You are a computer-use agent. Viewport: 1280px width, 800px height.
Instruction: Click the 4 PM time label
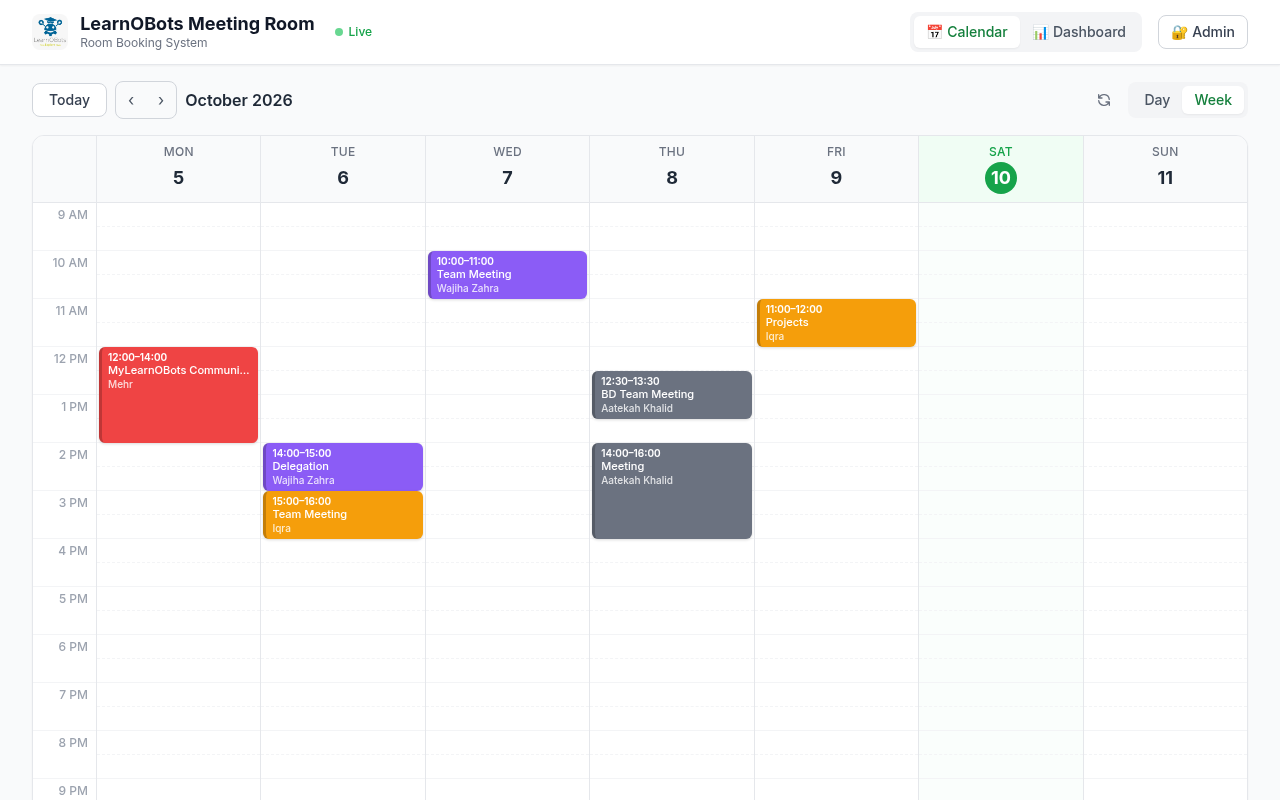coord(72,551)
